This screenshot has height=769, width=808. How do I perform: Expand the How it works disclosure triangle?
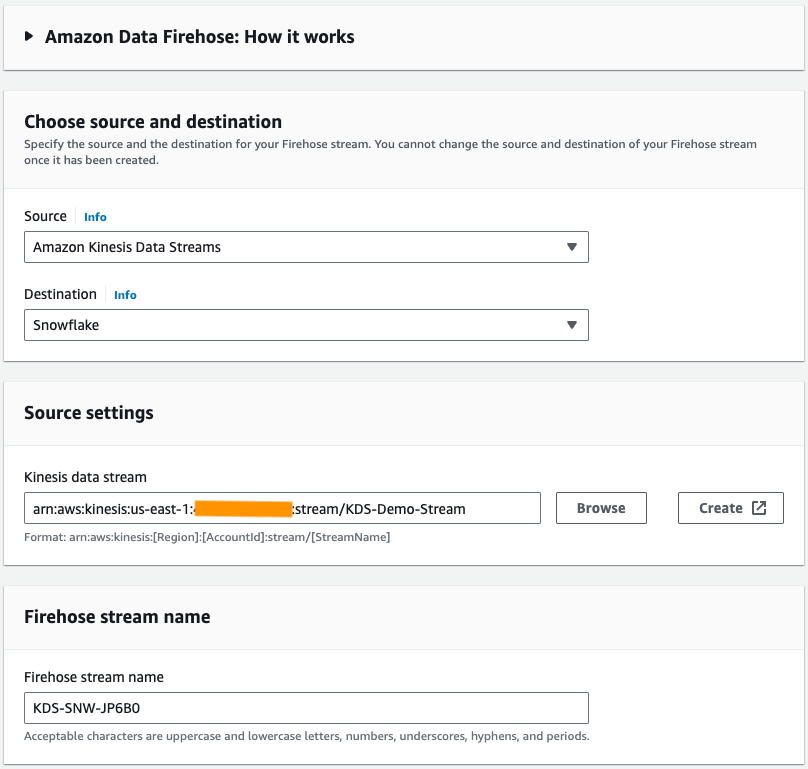point(29,37)
